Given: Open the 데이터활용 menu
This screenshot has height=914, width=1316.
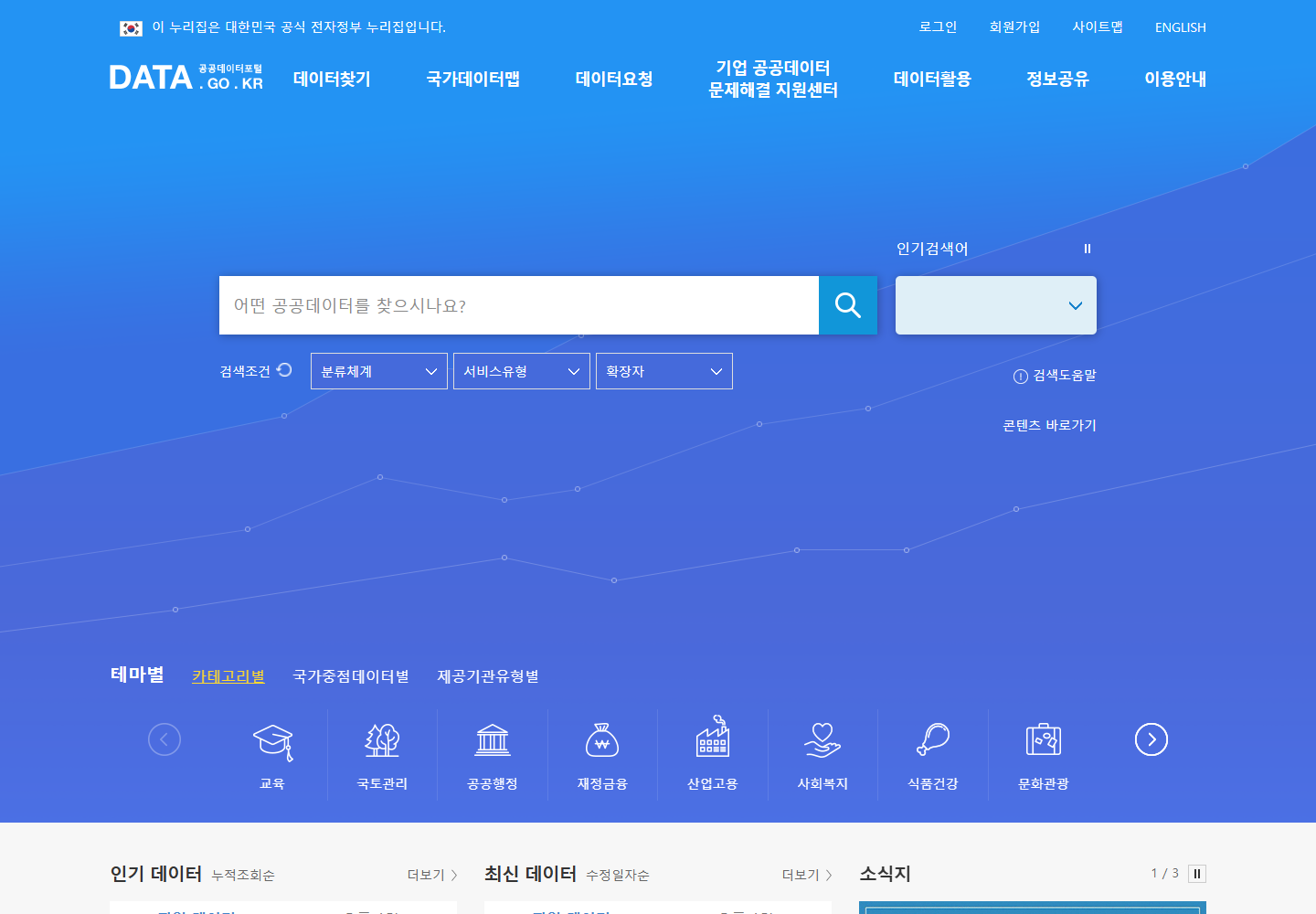Looking at the screenshot, I should tap(932, 79).
